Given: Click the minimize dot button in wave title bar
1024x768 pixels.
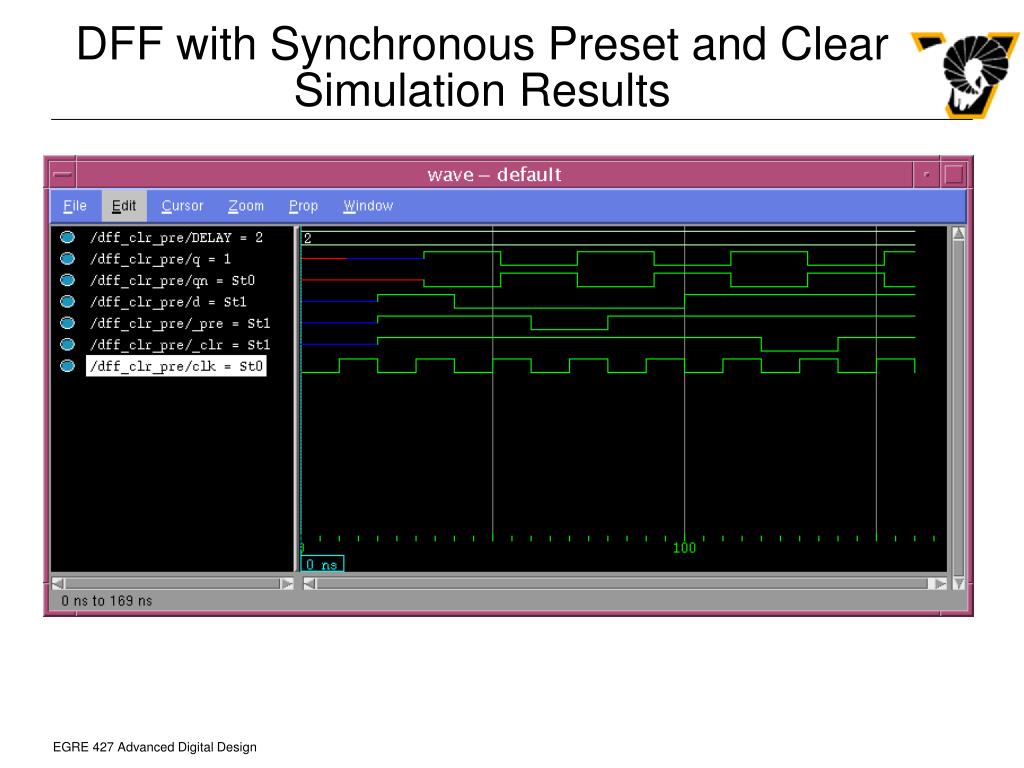Looking at the screenshot, I should coord(926,174).
